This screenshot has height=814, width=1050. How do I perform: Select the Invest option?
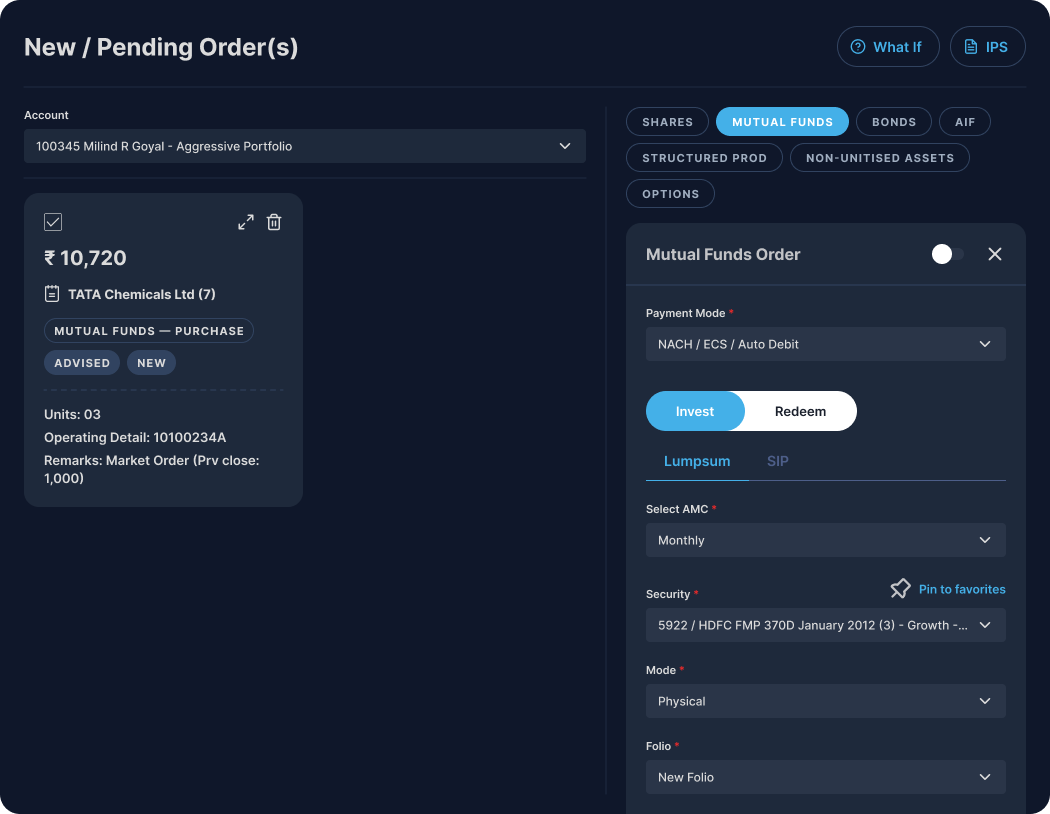(x=695, y=411)
